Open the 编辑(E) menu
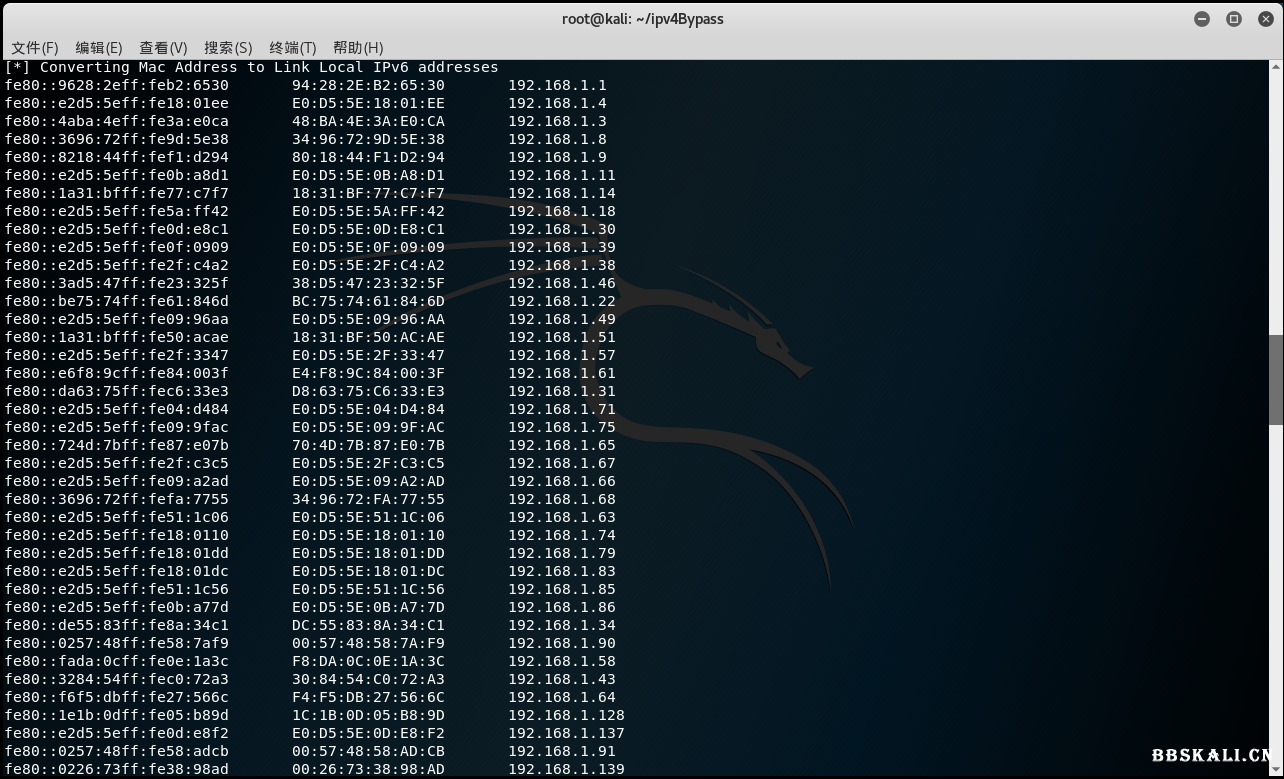The image size is (1284, 779). coord(99,47)
